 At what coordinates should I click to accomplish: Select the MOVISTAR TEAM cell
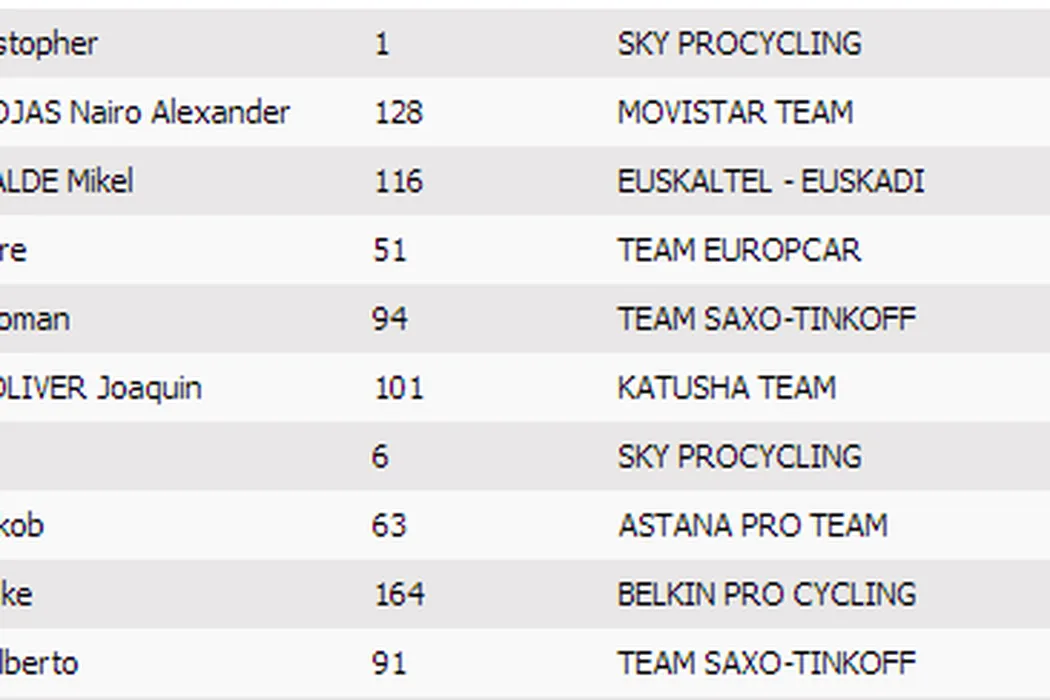(x=735, y=112)
